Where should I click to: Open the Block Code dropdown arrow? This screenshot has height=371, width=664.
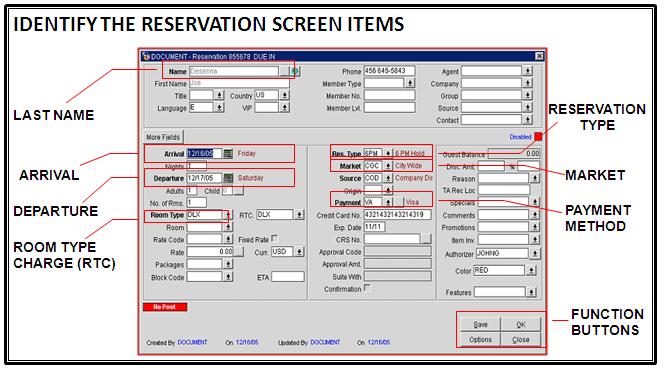point(228,277)
